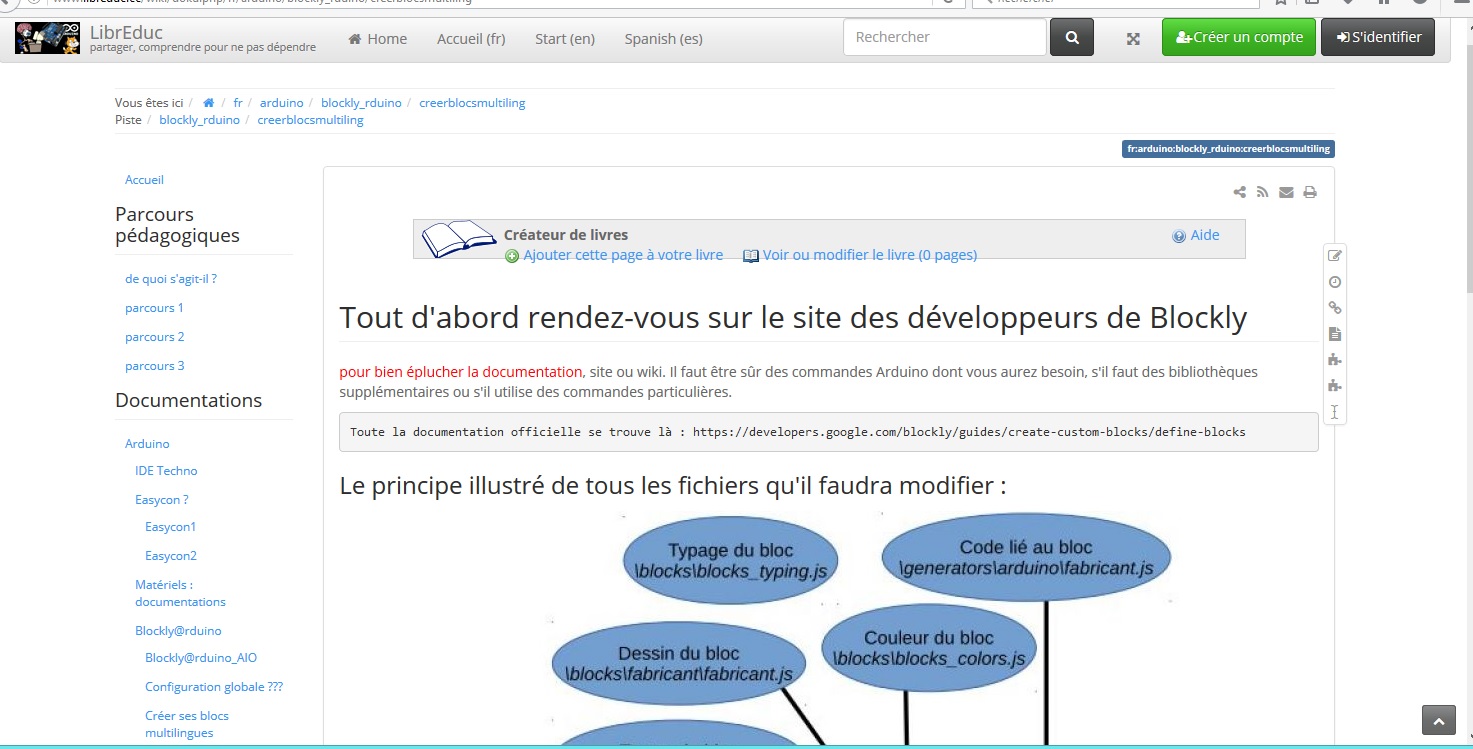Click the 'Le principe illustré' heading
This screenshot has width=1473, height=749.
click(x=673, y=486)
